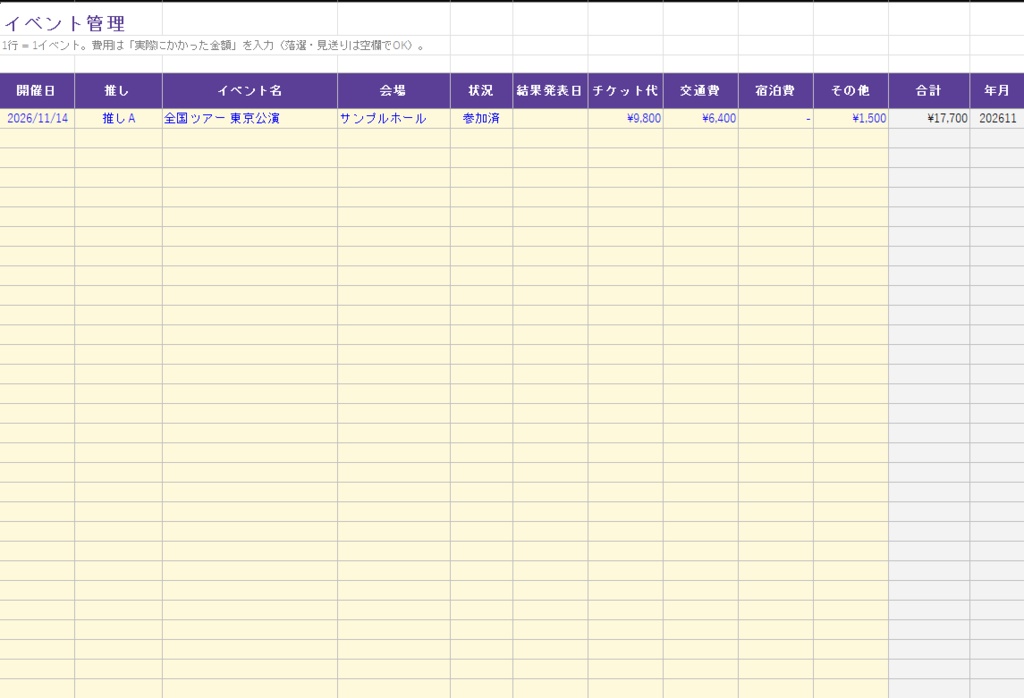Select the 交通費 column header
This screenshot has width=1024, height=698.
(701, 91)
